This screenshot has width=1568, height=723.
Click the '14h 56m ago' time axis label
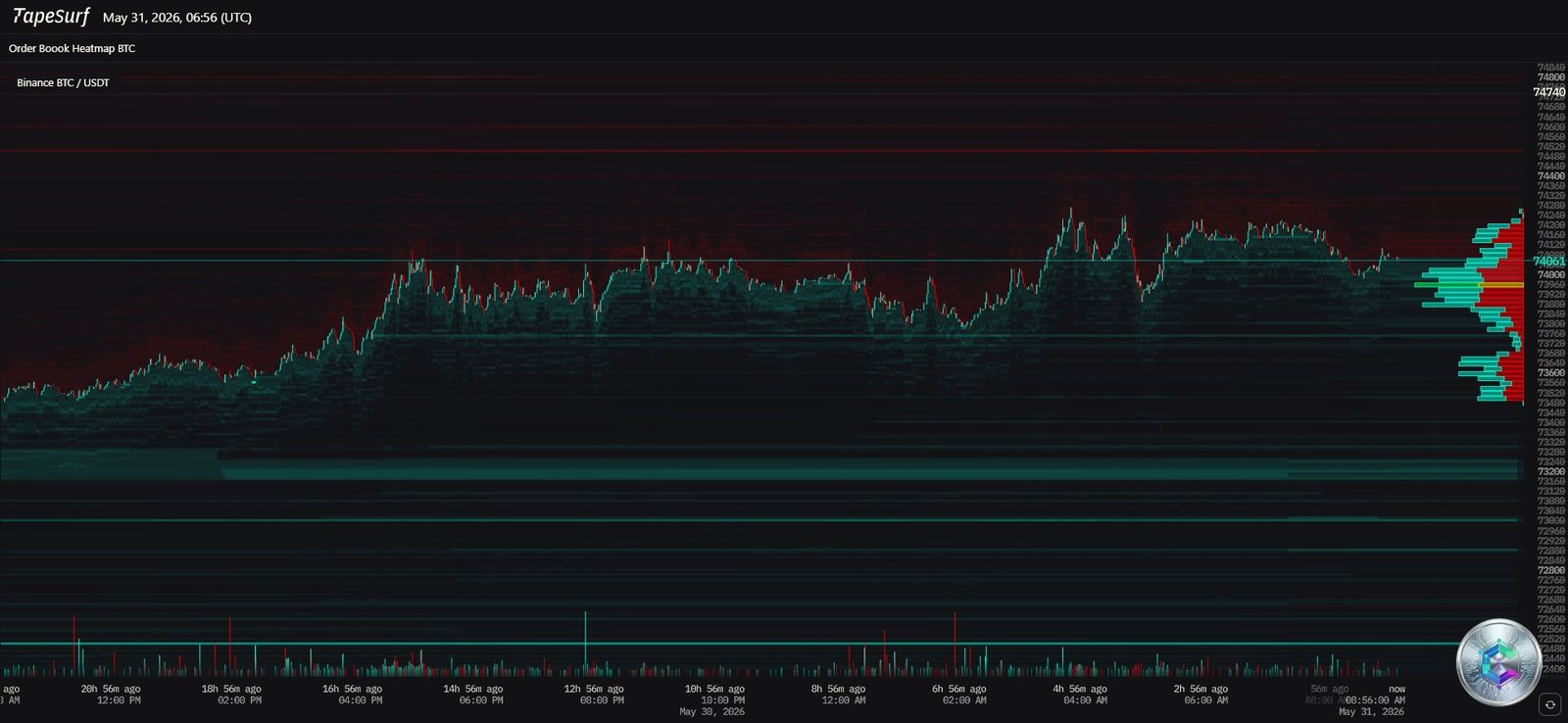472,689
